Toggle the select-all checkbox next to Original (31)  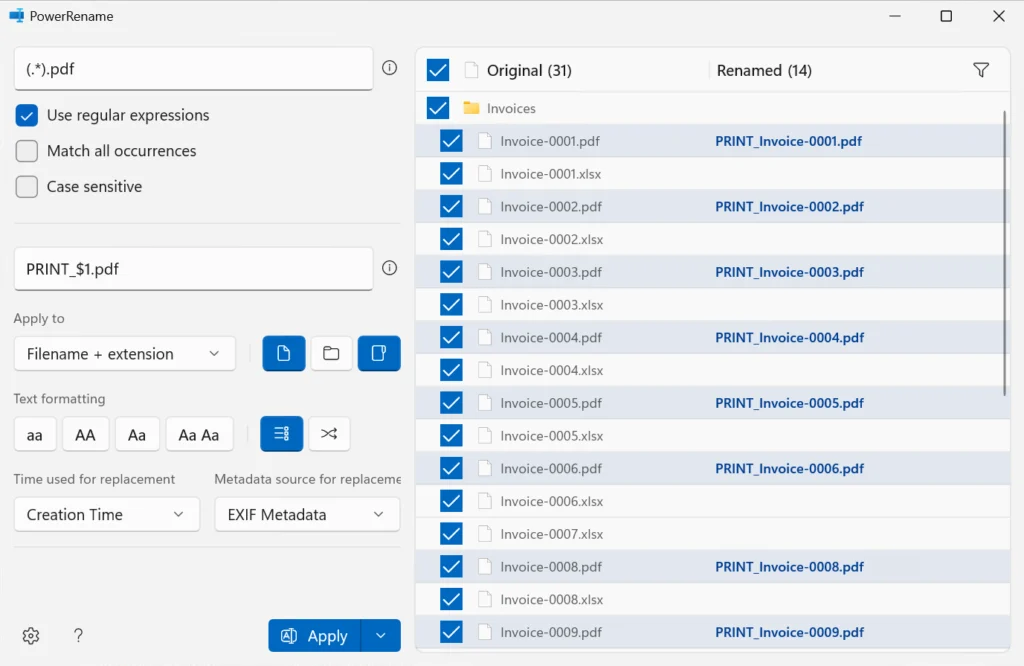(438, 70)
